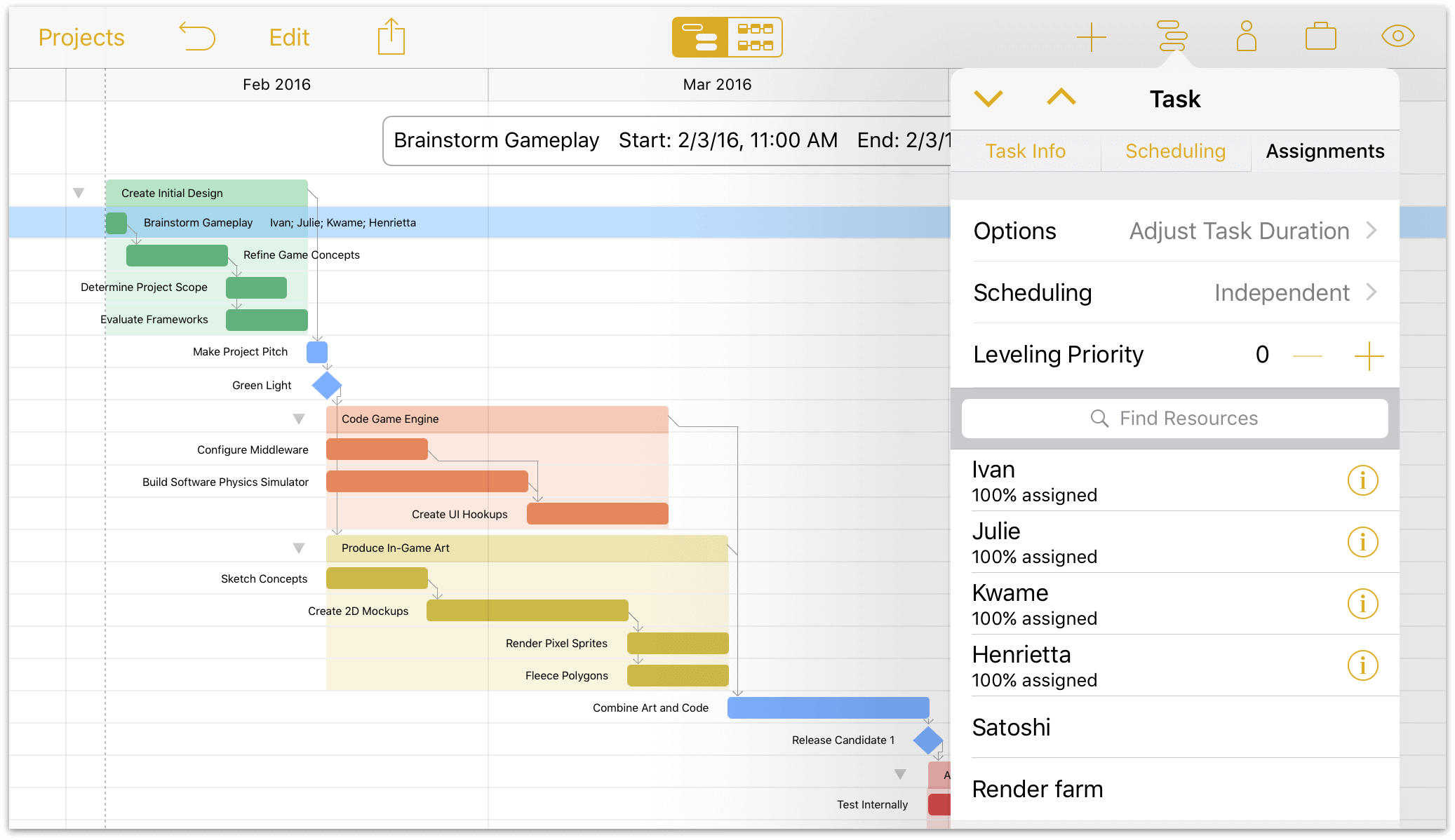This screenshot has height=840, width=1455.
Task: Collapse the Create Initial Design group
Action: (x=79, y=193)
